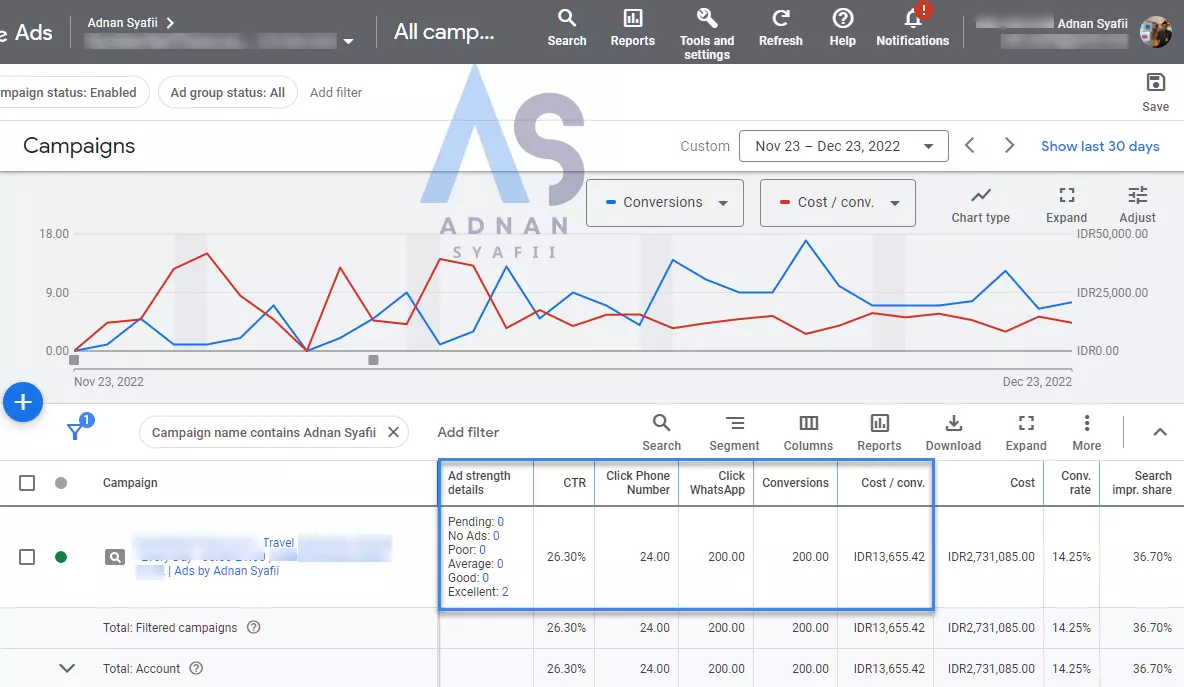Image resolution: width=1184 pixels, height=687 pixels.
Task: Click the blue plus new campaign button
Action: point(22,402)
